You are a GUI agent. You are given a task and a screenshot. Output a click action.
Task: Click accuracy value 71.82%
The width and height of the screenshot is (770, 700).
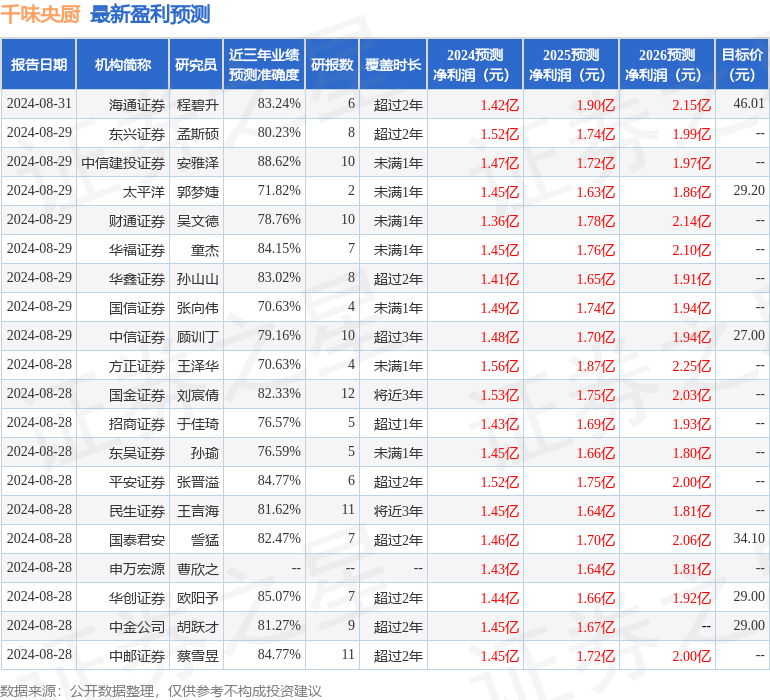(279, 190)
